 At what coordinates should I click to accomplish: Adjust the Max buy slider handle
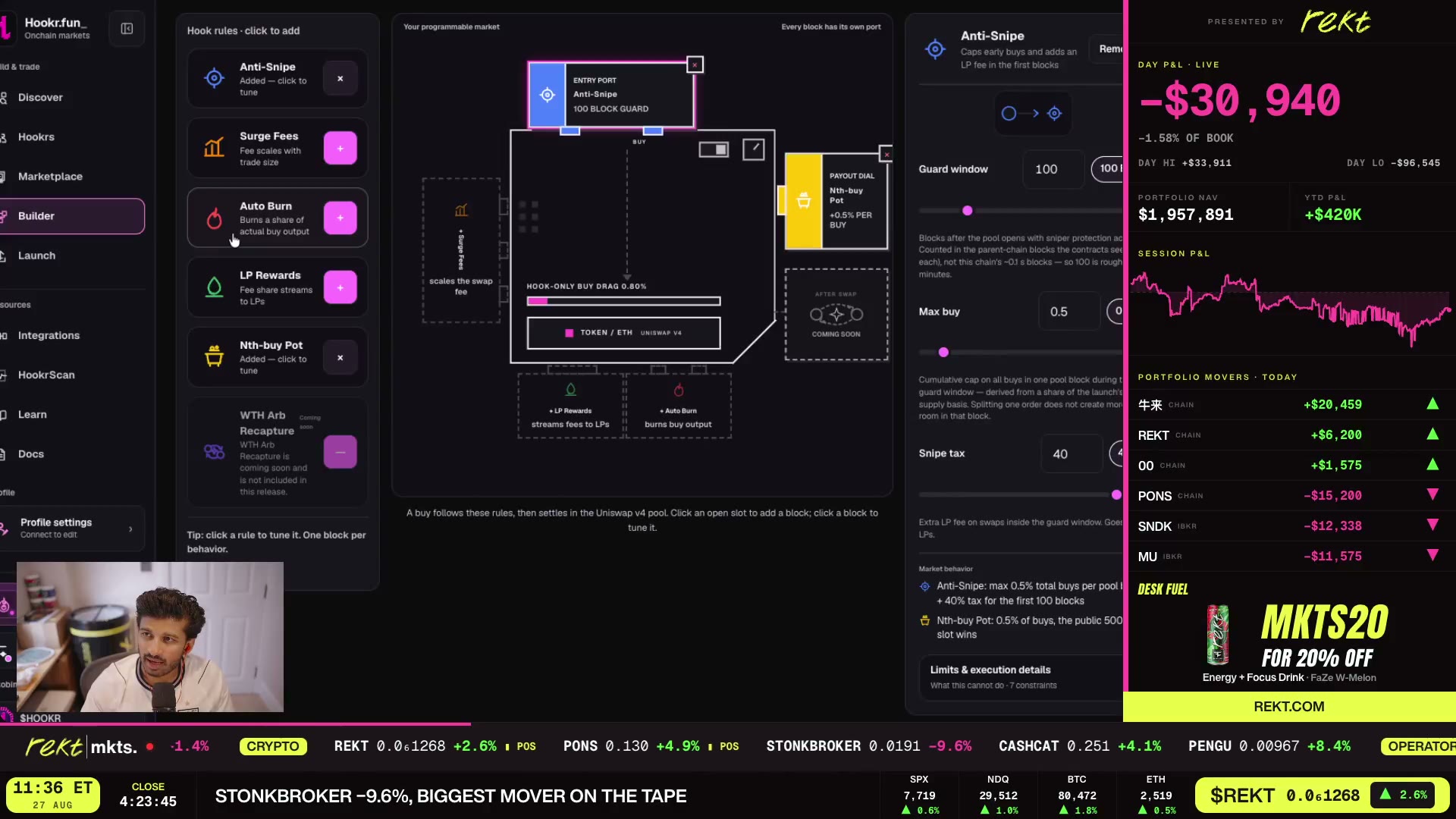[943, 353]
